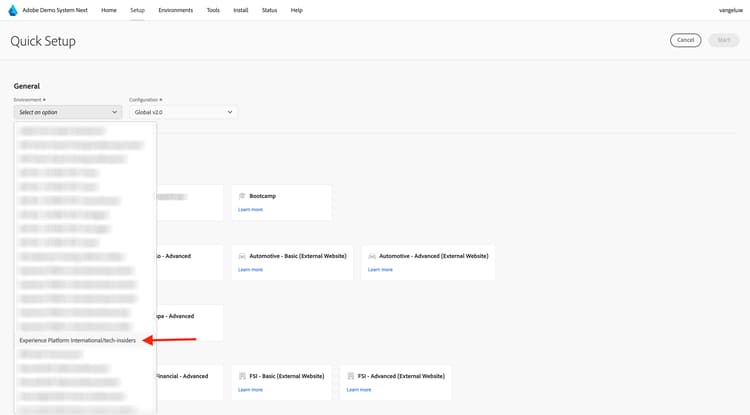Open Learn more under FSI - Basic
Viewport: 750px width, 415px height.
click(250, 390)
